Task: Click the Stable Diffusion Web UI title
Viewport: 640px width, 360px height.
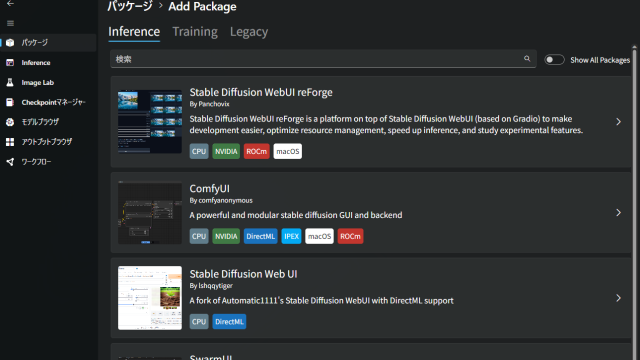Action: 243,274
